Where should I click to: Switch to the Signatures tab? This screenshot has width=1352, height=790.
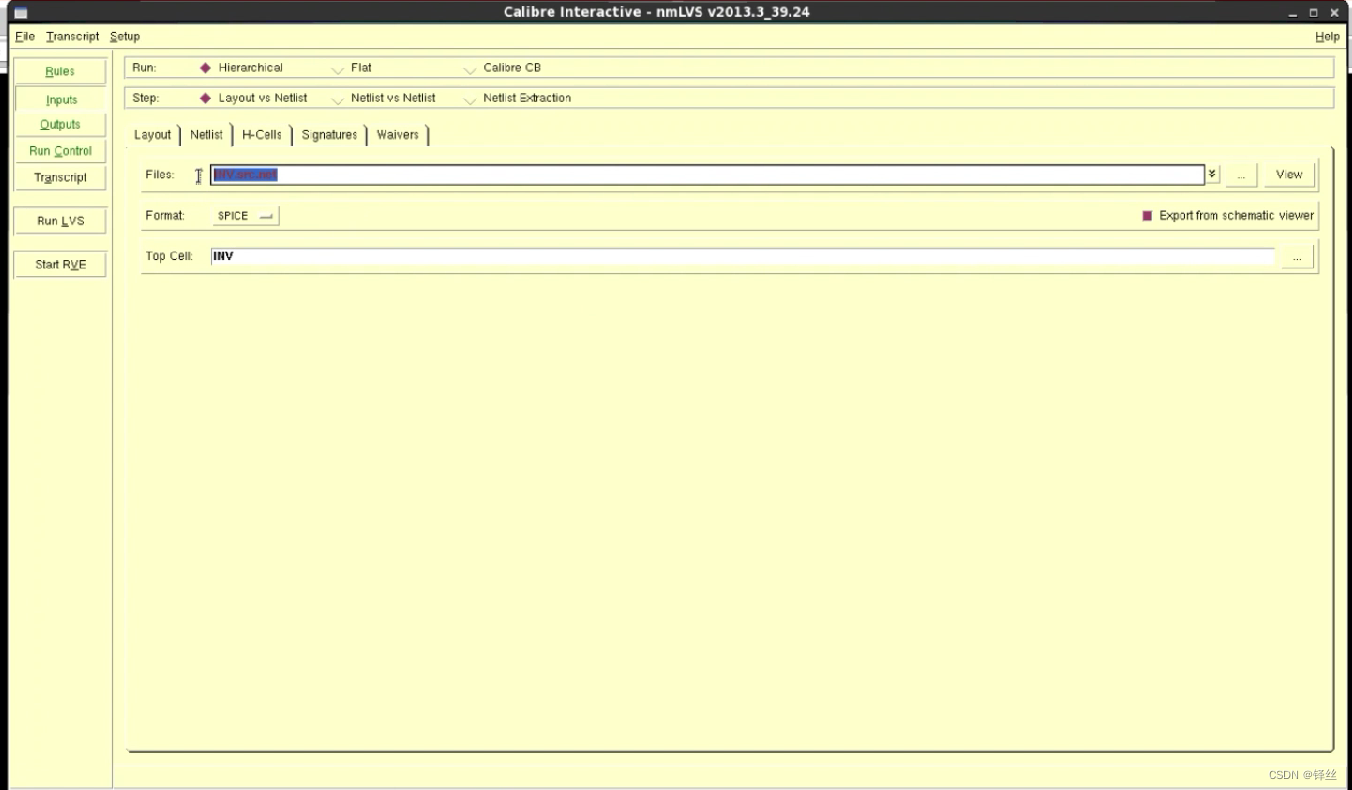330,135
